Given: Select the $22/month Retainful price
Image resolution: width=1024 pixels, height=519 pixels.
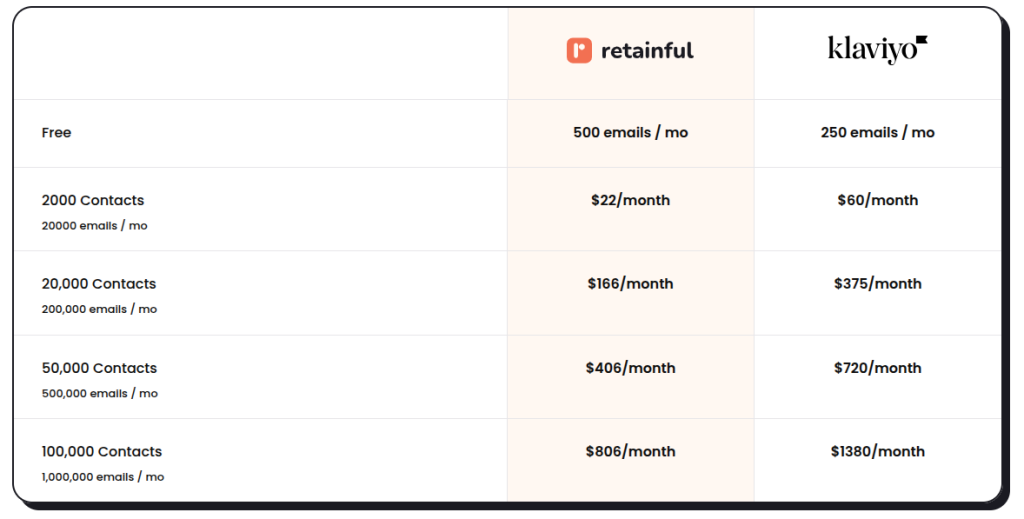Looking at the screenshot, I should (x=630, y=200).
